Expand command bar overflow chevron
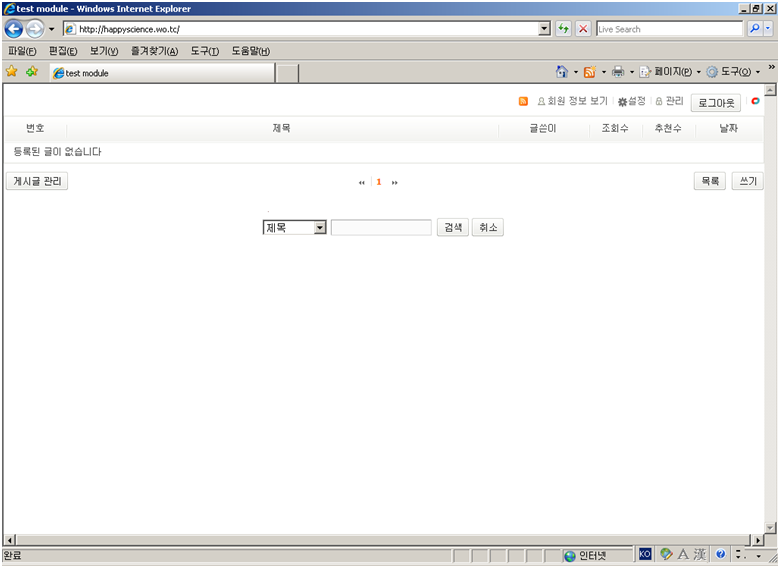780x568 pixels. click(771, 67)
